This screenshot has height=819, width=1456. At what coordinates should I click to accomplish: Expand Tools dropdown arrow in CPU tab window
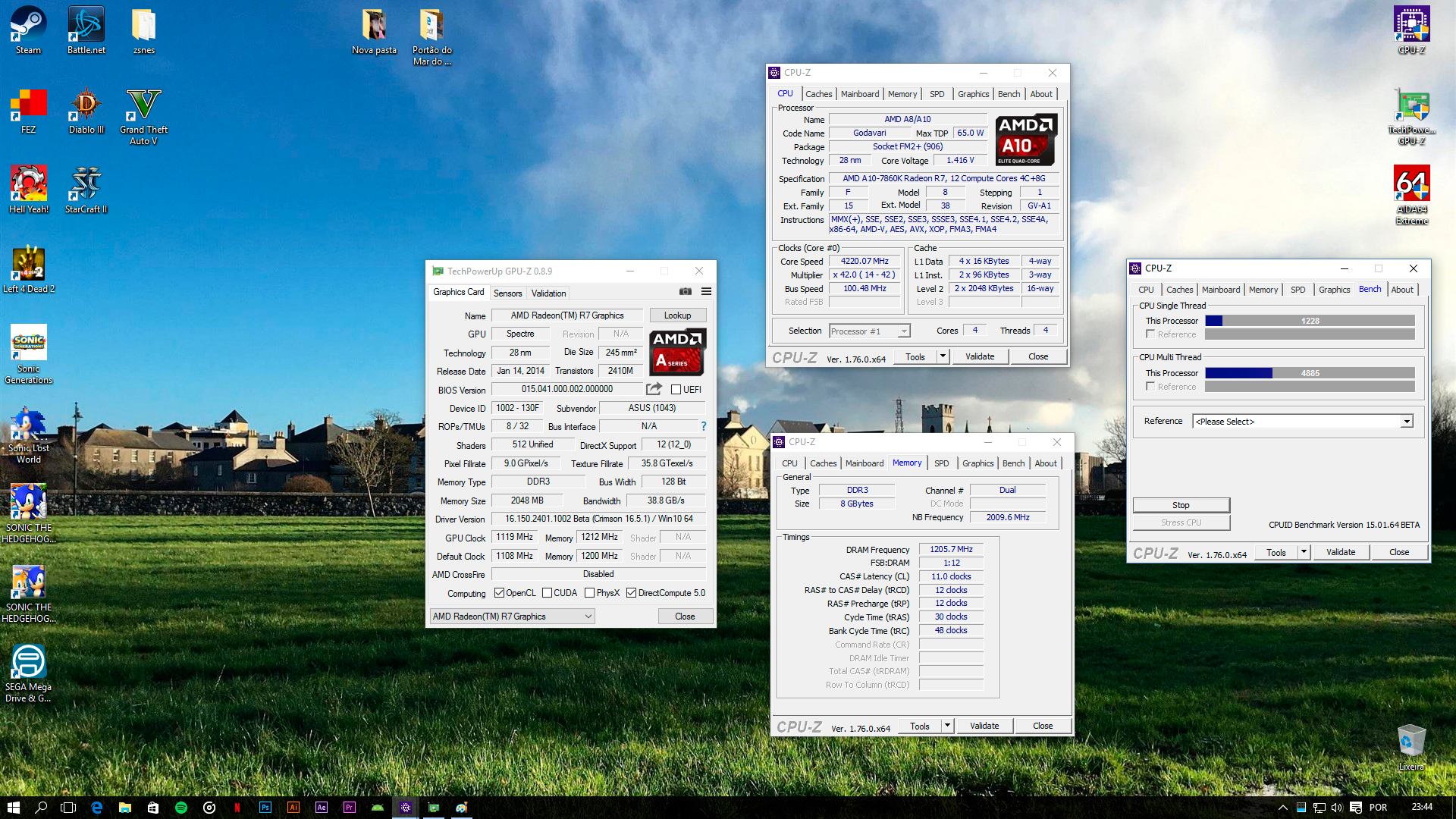(943, 356)
